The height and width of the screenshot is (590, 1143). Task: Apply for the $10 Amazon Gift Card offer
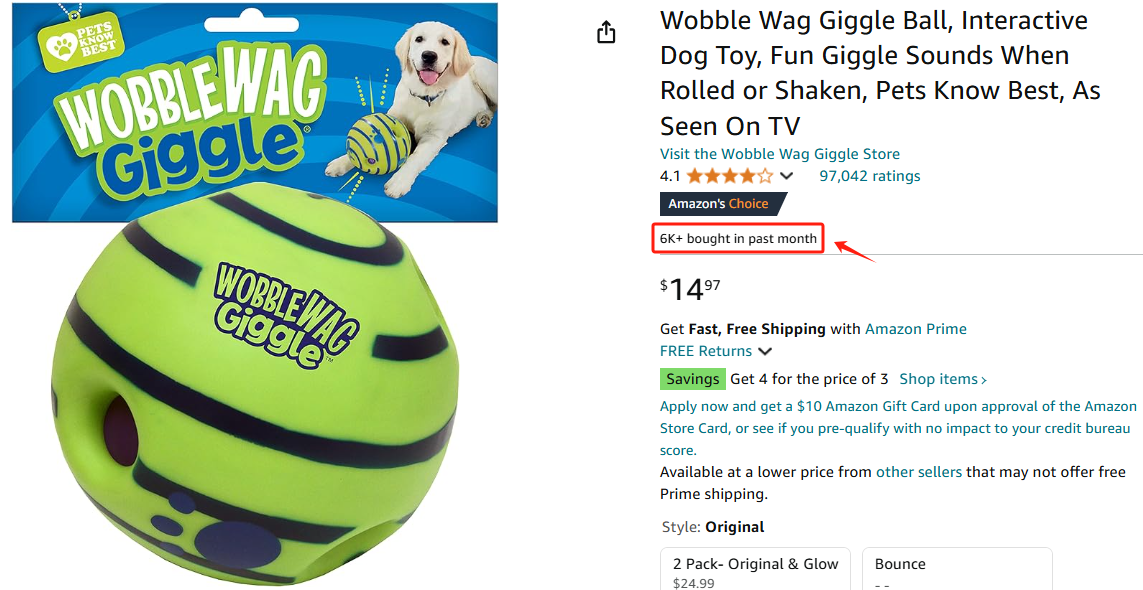(898, 428)
